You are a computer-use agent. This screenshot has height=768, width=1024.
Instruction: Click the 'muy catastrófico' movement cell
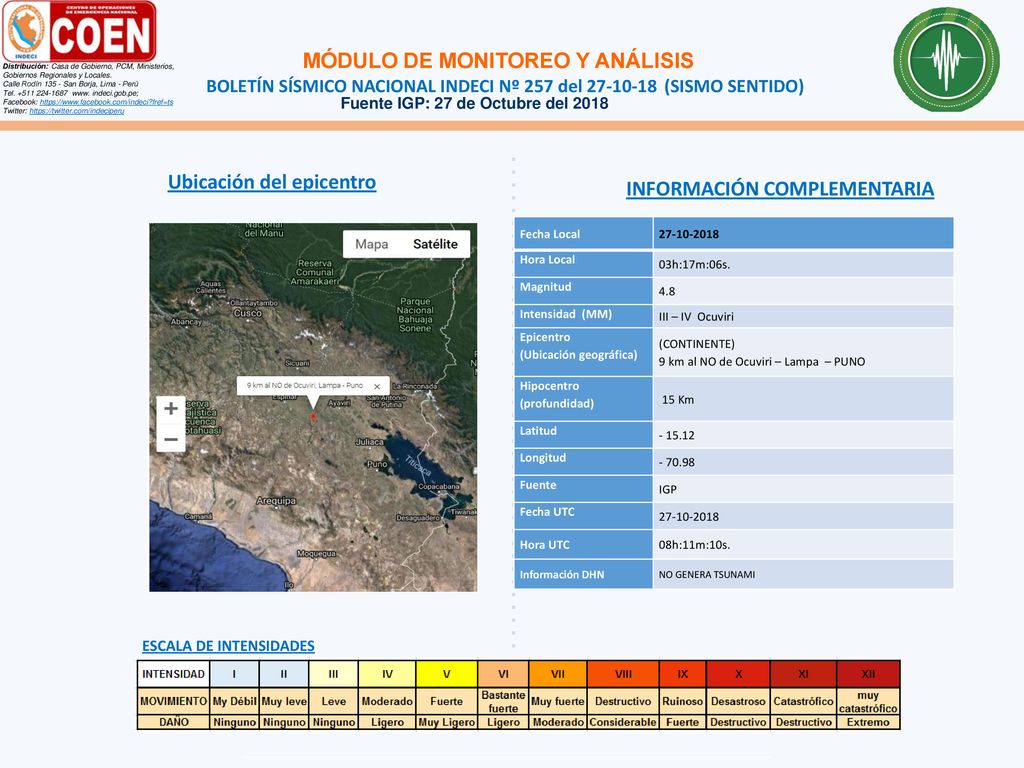(x=868, y=701)
